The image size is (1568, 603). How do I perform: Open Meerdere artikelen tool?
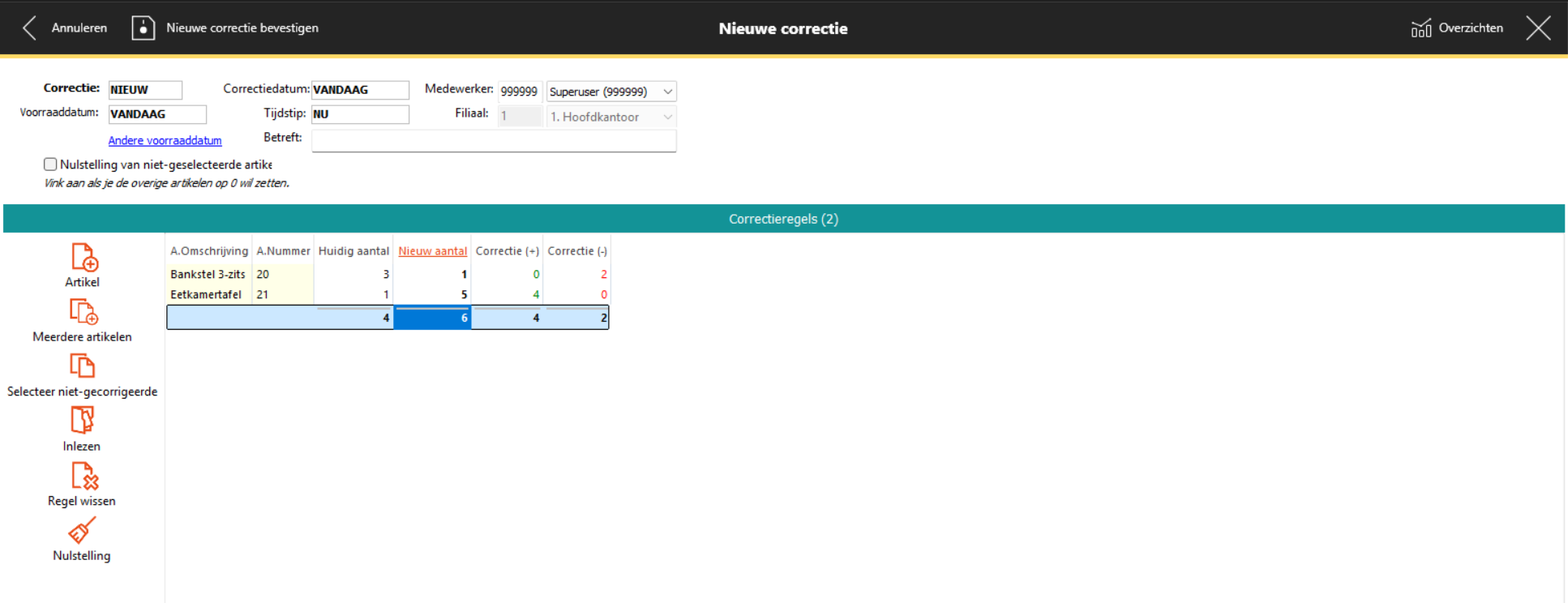(83, 312)
